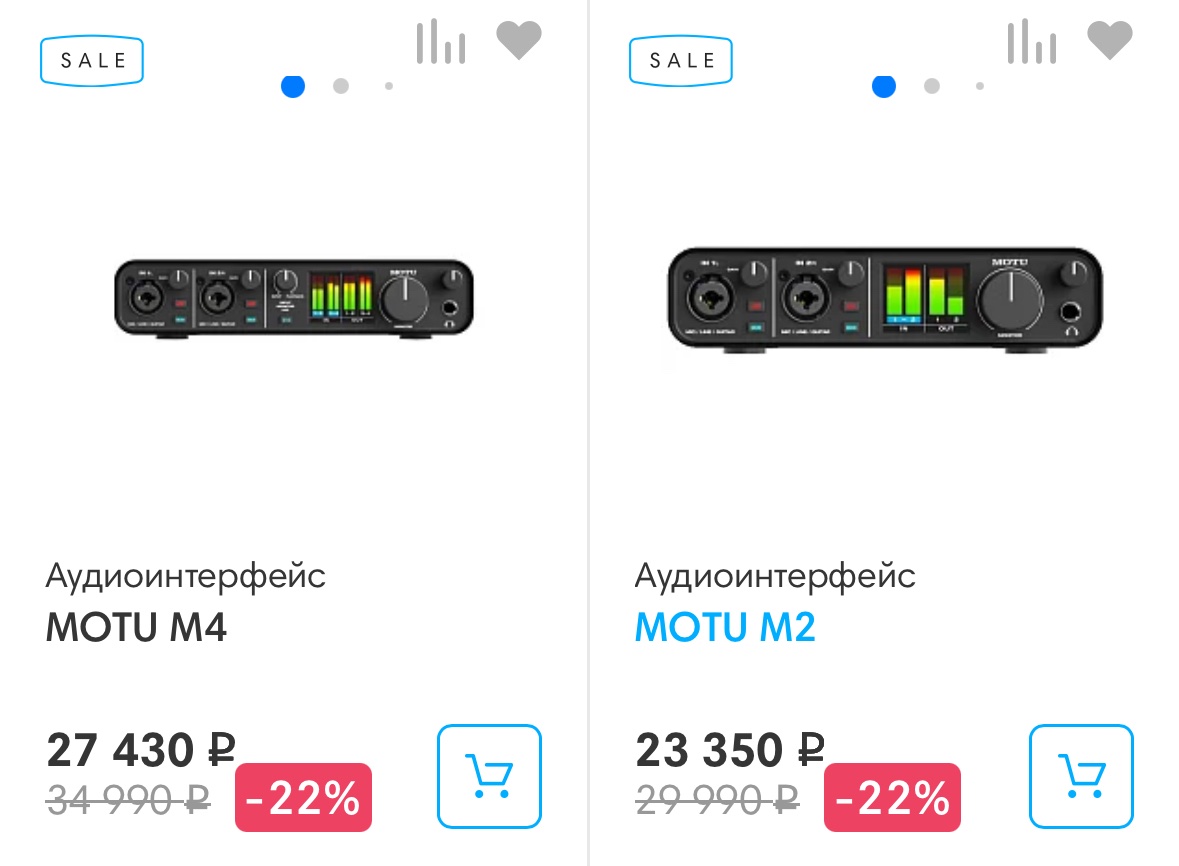Add MOTU M4 to shopping cart
Screen dimensions: 1179x866
[489, 776]
